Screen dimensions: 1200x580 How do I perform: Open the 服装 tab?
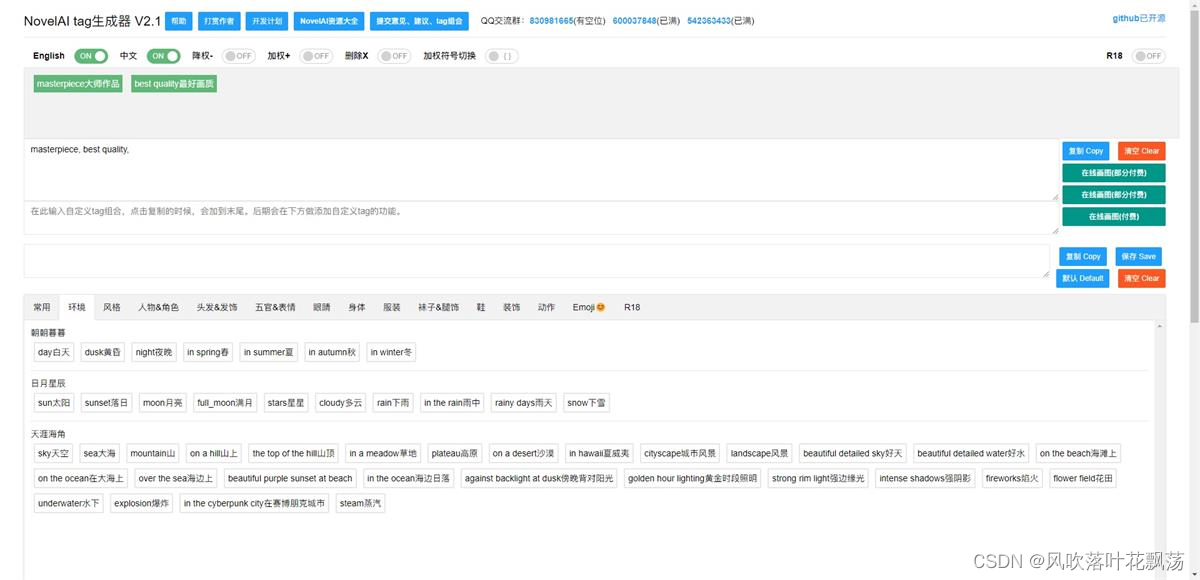point(392,307)
